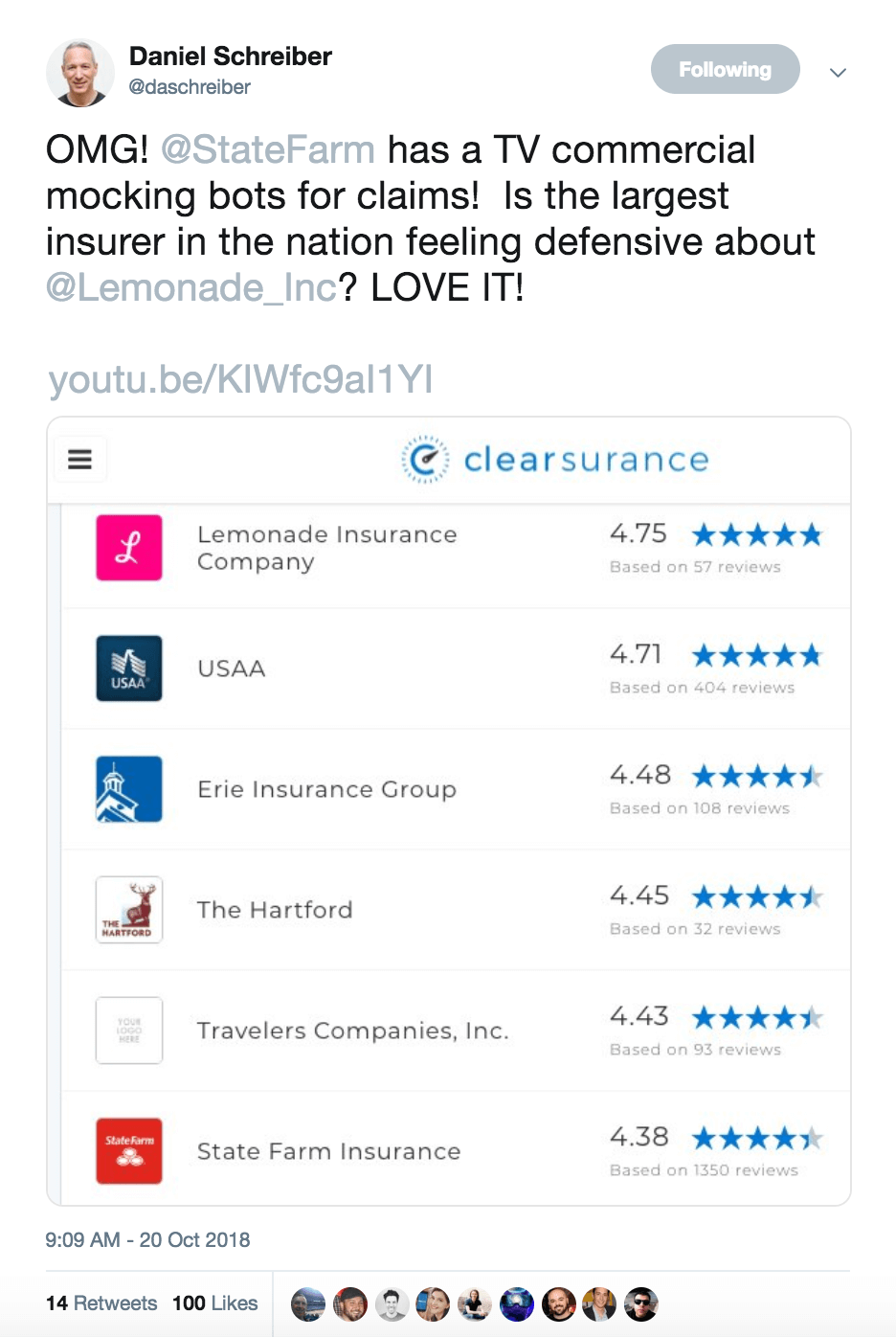
Task: Click Lemonade's 4.75 star rating
Action: [x=756, y=534]
